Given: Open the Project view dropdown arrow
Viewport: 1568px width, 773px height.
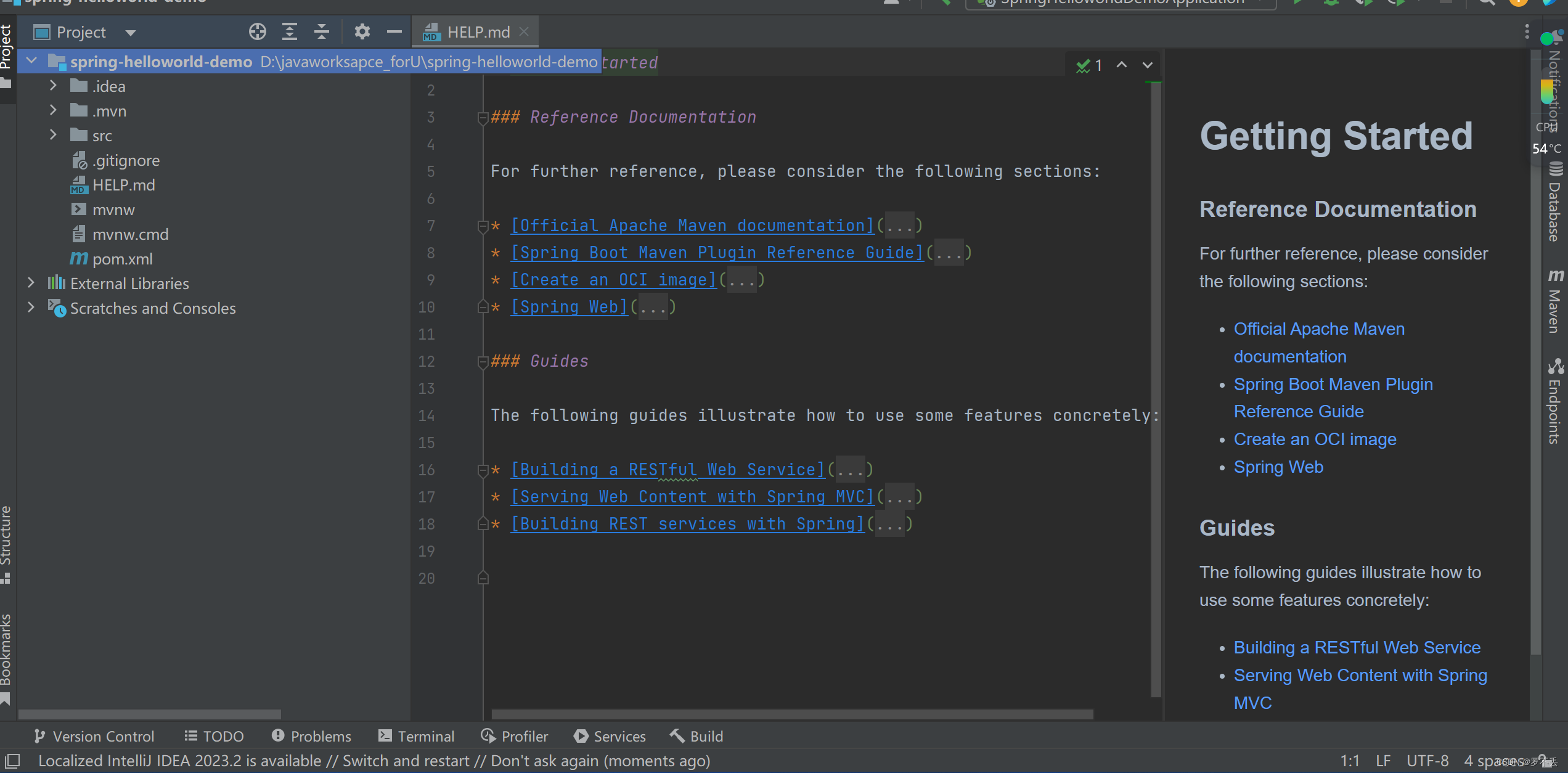Looking at the screenshot, I should tap(130, 33).
